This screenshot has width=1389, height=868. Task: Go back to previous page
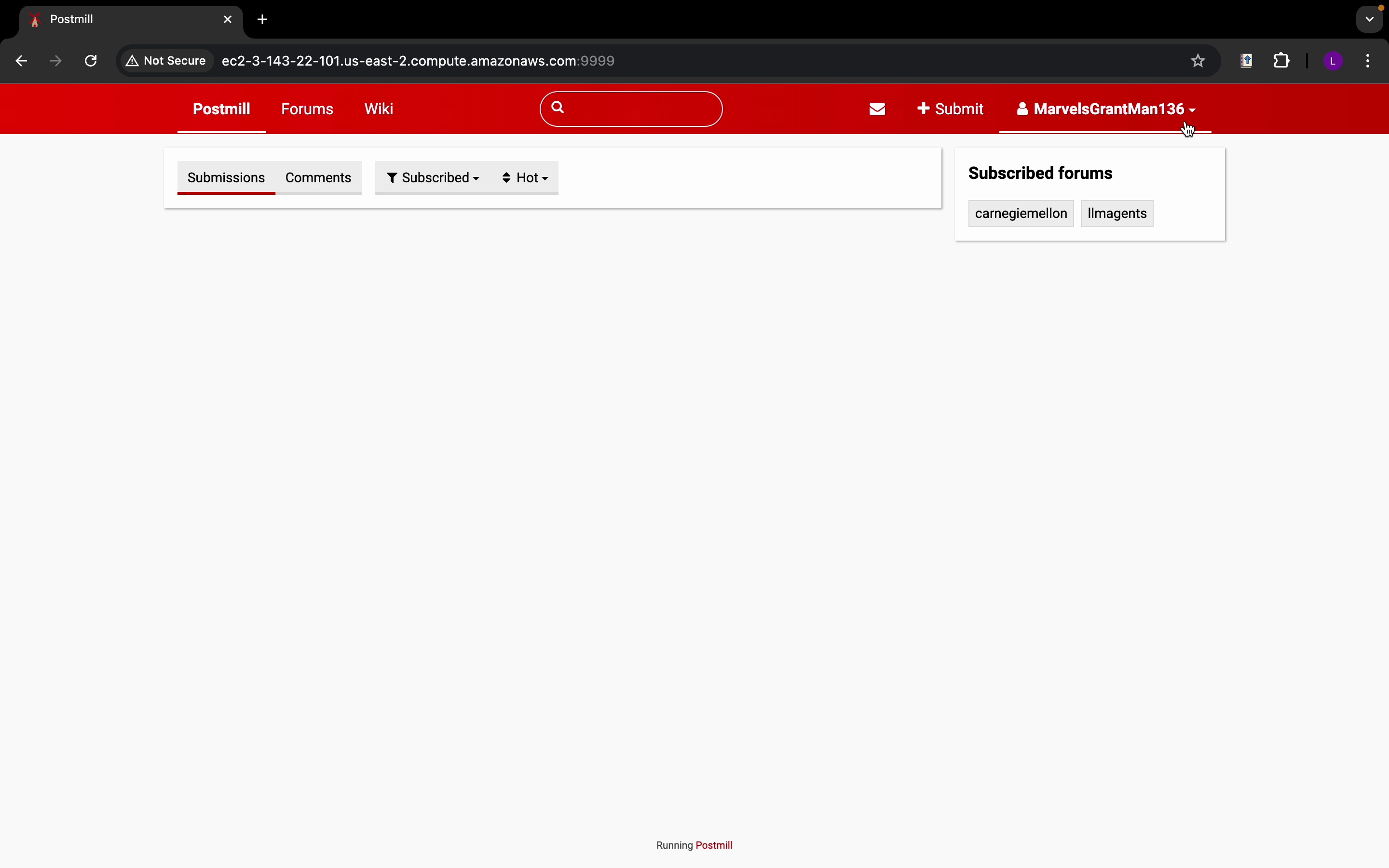pos(21,61)
